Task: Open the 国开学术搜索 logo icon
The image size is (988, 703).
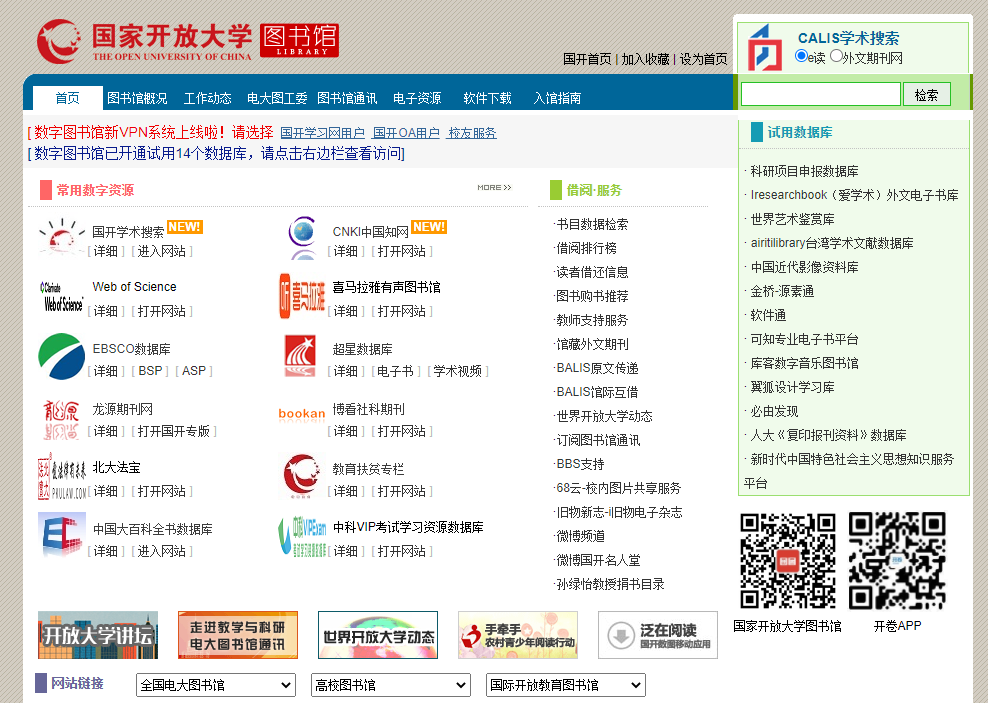Action: [x=61, y=237]
